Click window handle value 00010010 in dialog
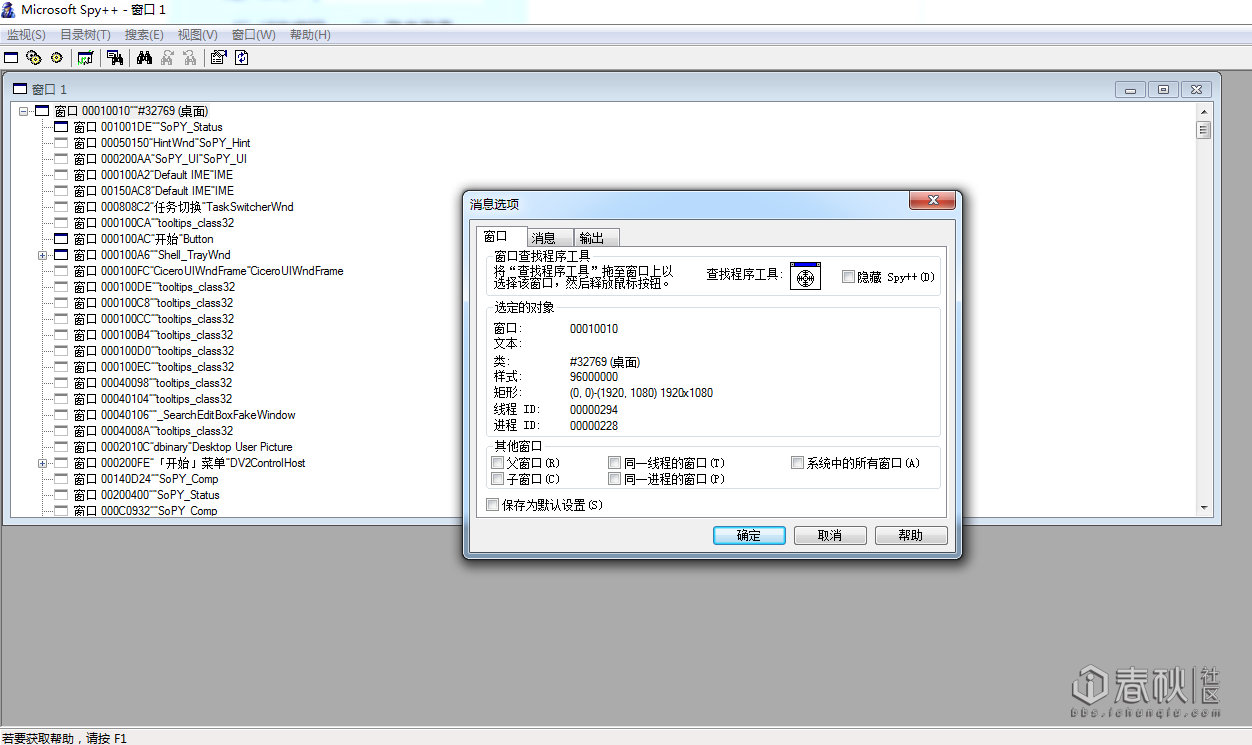The width and height of the screenshot is (1252, 745). 594,329
